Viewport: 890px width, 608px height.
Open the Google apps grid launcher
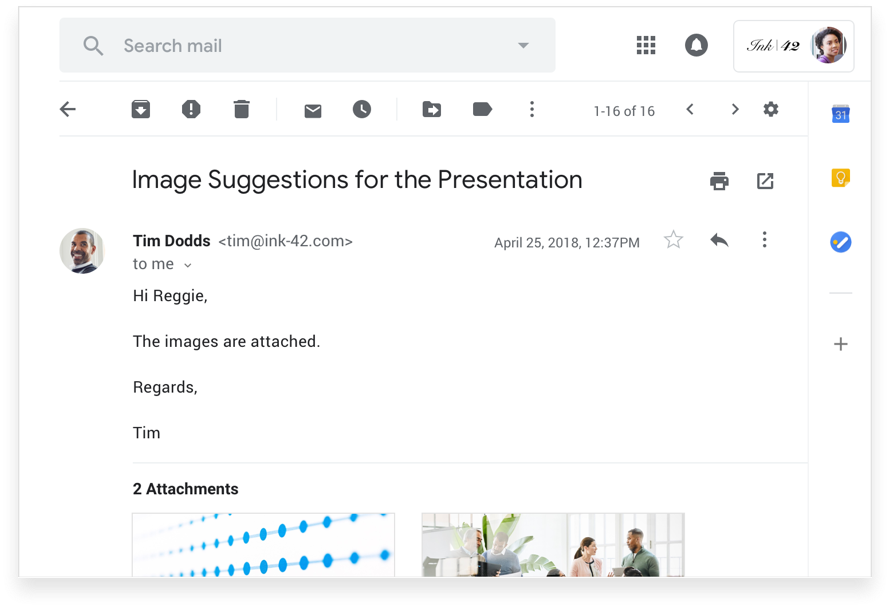point(646,45)
